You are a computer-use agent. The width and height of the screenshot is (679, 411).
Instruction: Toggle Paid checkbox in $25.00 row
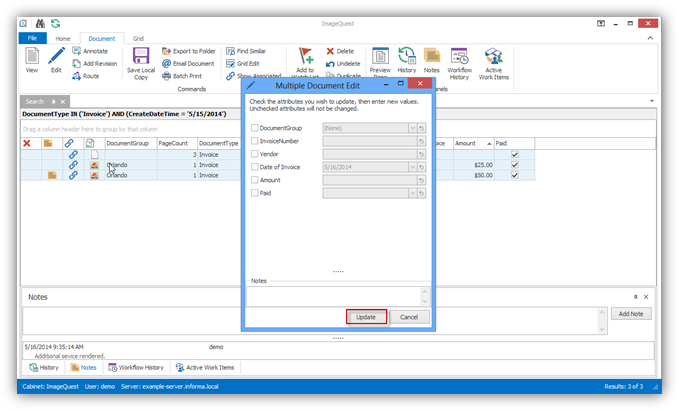pyautogui.click(x=514, y=165)
